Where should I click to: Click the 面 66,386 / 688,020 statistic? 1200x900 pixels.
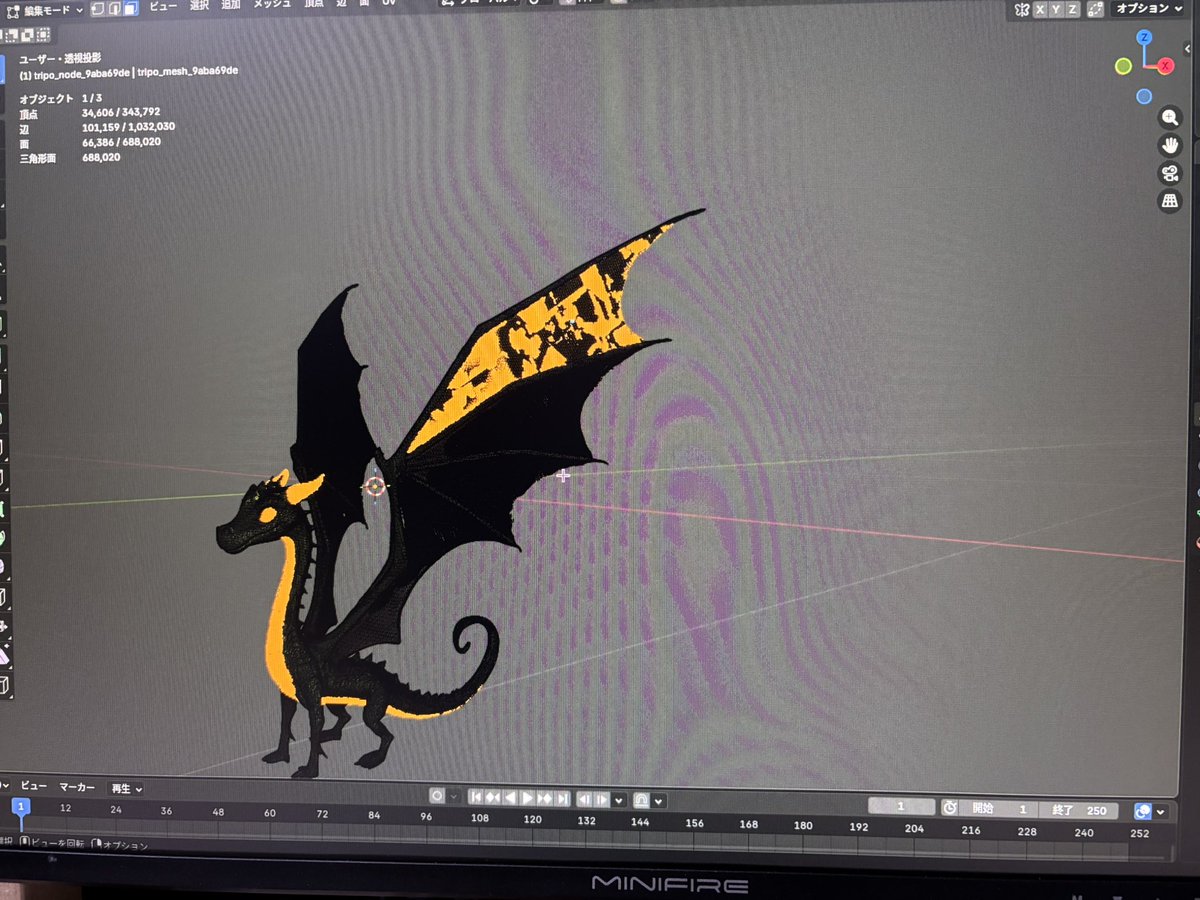coord(90,142)
